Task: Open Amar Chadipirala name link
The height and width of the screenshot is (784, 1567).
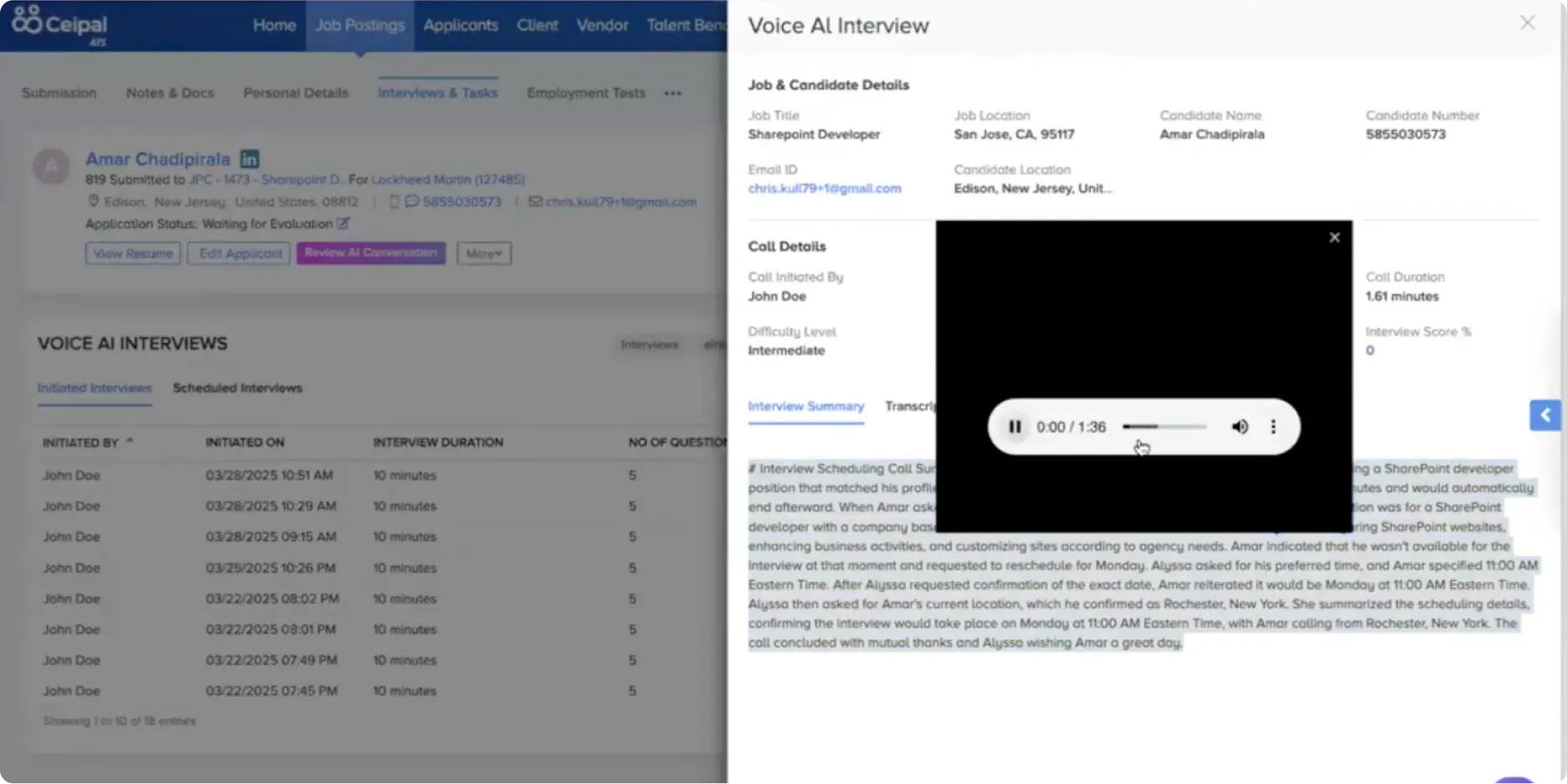Action: 157,159
